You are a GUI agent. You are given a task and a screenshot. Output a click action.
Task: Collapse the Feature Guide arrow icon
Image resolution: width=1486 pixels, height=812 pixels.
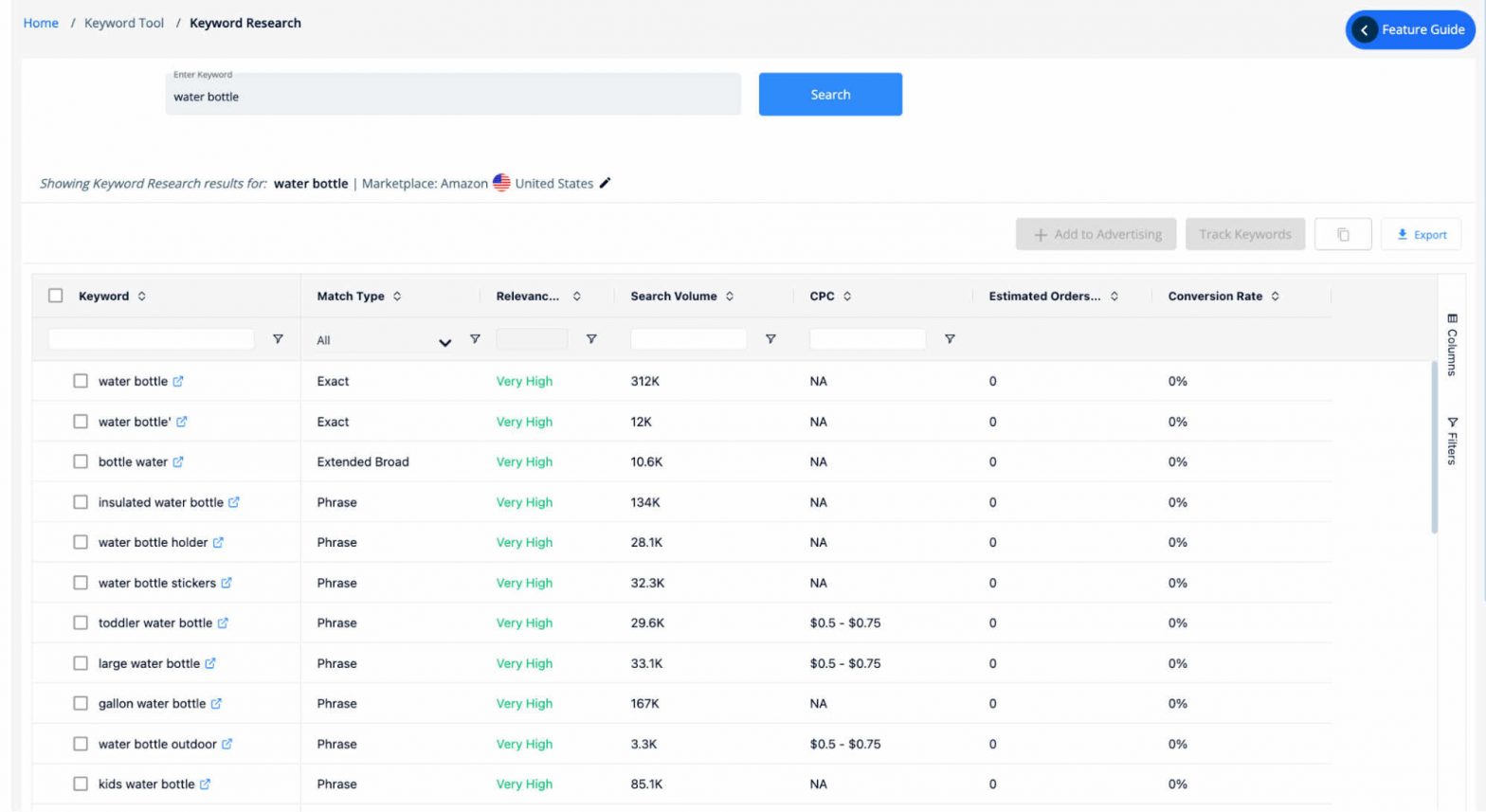pyautogui.click(x=1364, y=30)
